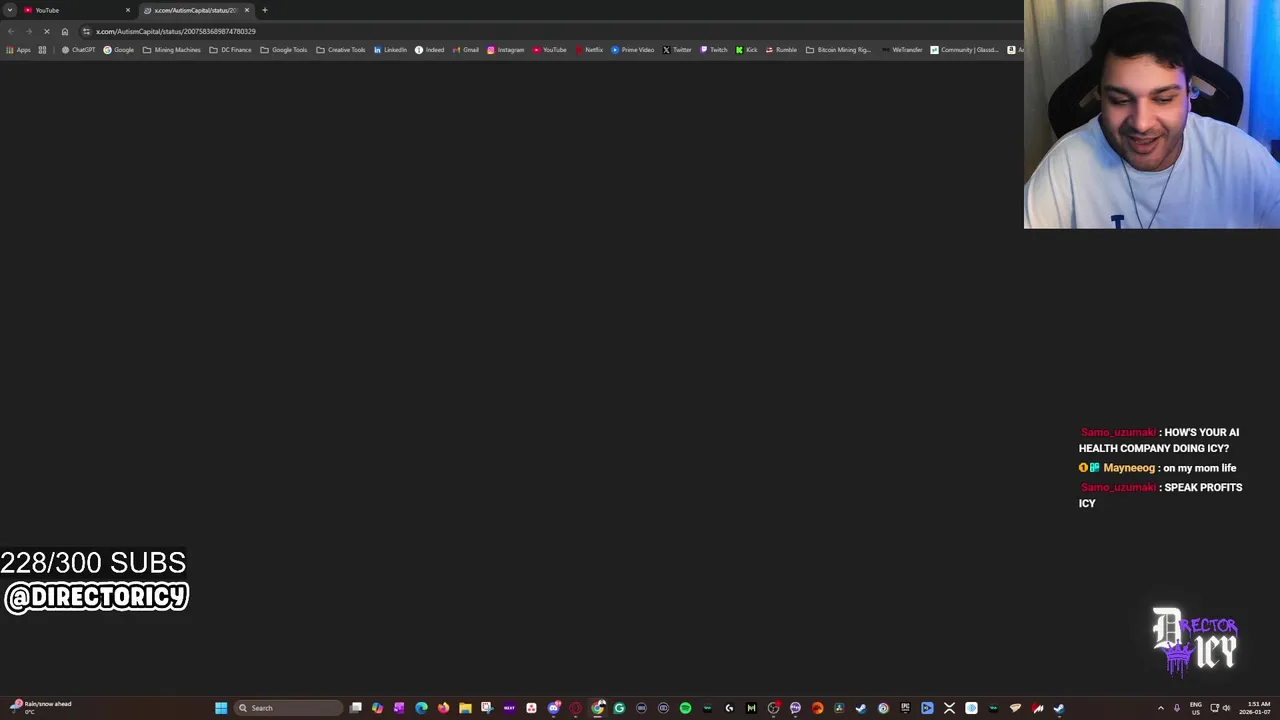Open the Rumble bookmark
The height and width of the screenshot is (720, 1280).
781,50
